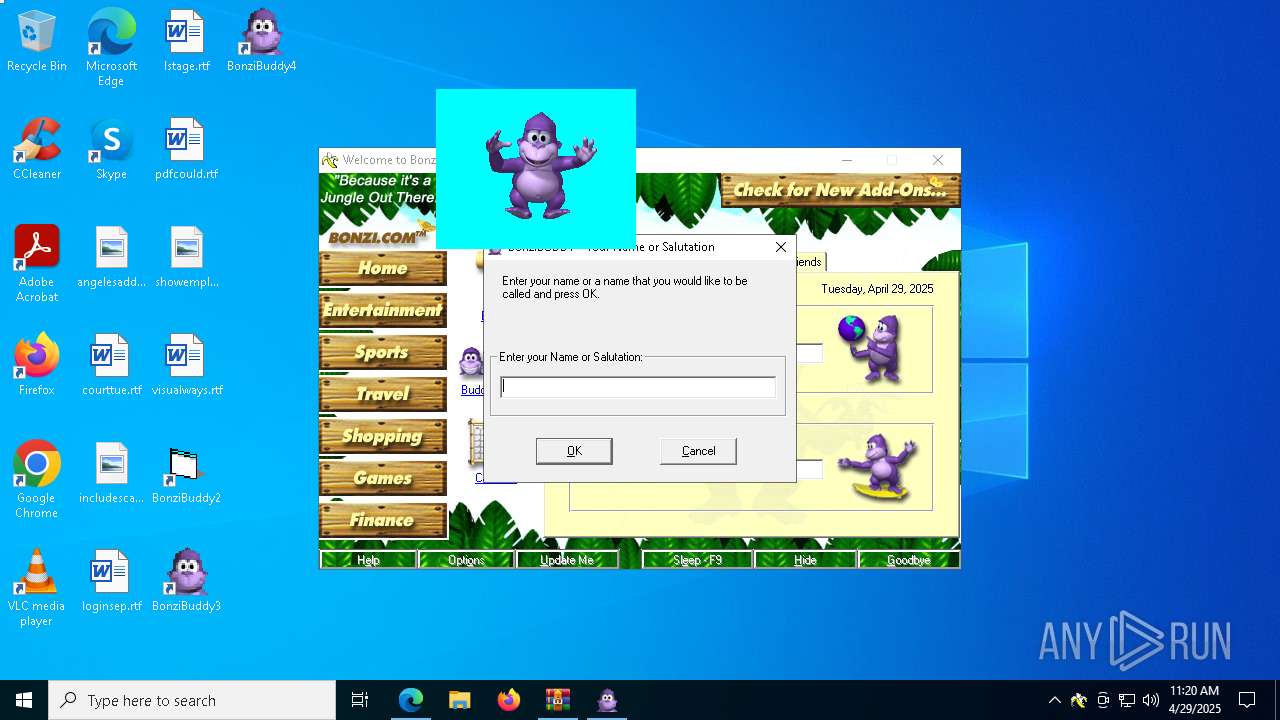
Task: Select Skype desktop shortcut
Action: pos(111,150)
